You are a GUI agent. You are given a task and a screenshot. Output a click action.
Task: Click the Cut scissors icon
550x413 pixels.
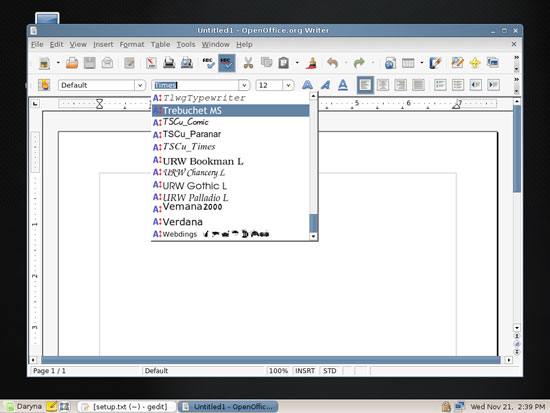click(248, 63)
